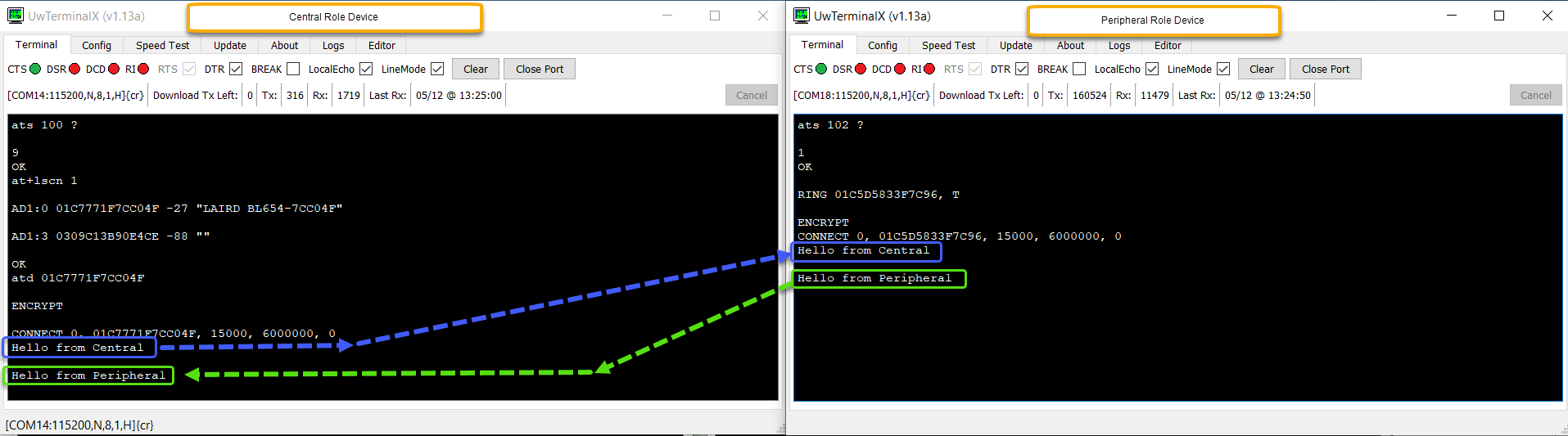Toggle DTR checkbox in Peripheral window
Viewport: 1568px width, 436px height.
[1022, 69]
